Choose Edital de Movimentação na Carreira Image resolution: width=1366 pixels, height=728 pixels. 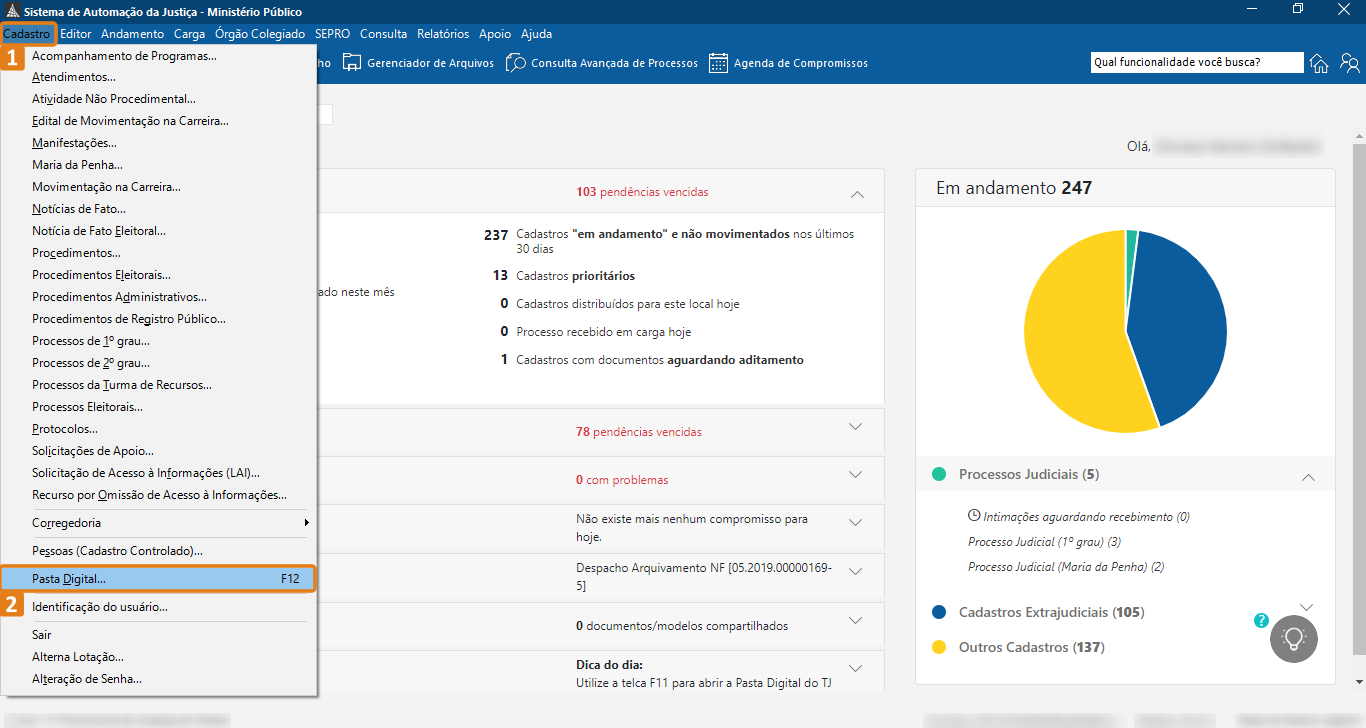coord(159,121)
